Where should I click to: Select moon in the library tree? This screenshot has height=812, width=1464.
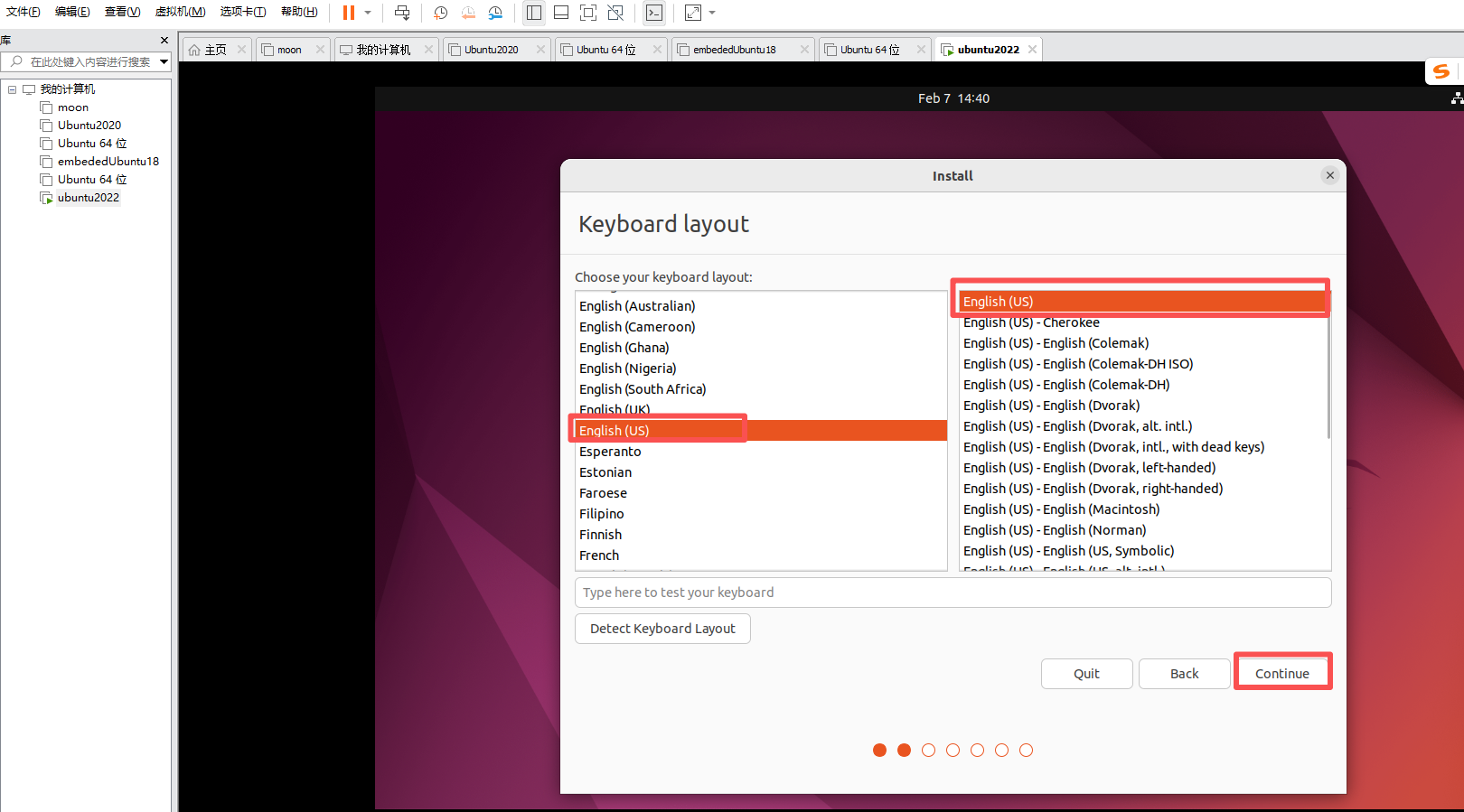tap(73, 107)
